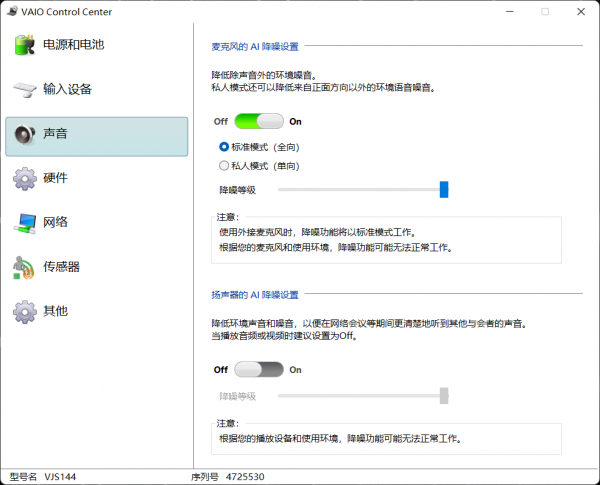Image resolution: width=600 pixels, height=485 pixels.
Task: Click the keyboard and mouse icon for 输入设备
Action: 25,90
